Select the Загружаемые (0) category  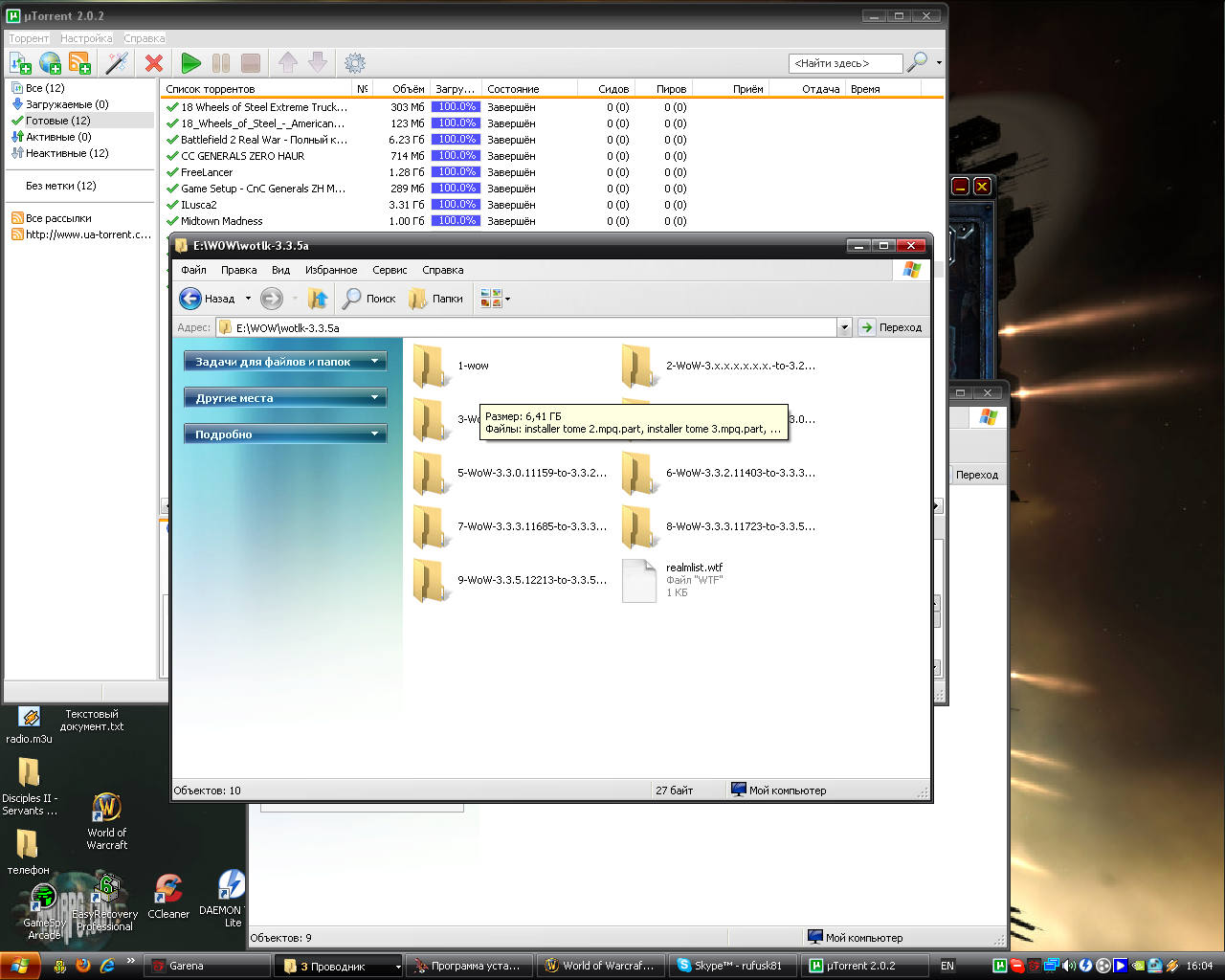(67, 104)
